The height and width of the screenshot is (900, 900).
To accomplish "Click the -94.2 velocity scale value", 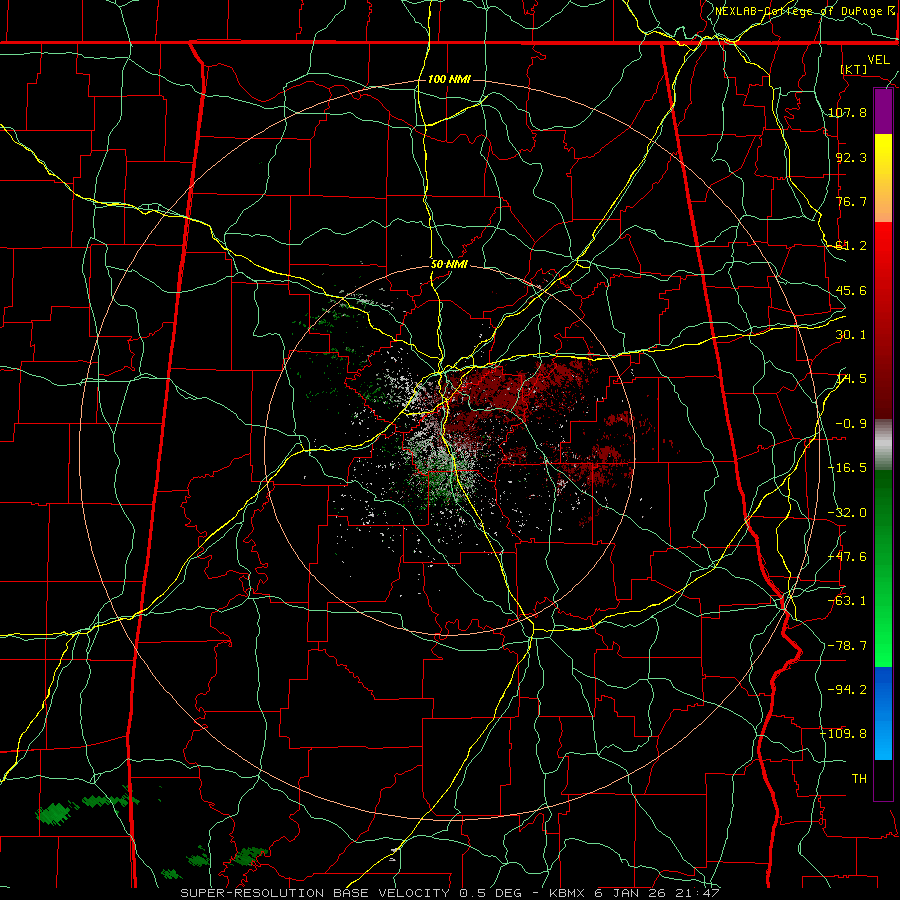I will pyautogui.click(x=847, y=690).
